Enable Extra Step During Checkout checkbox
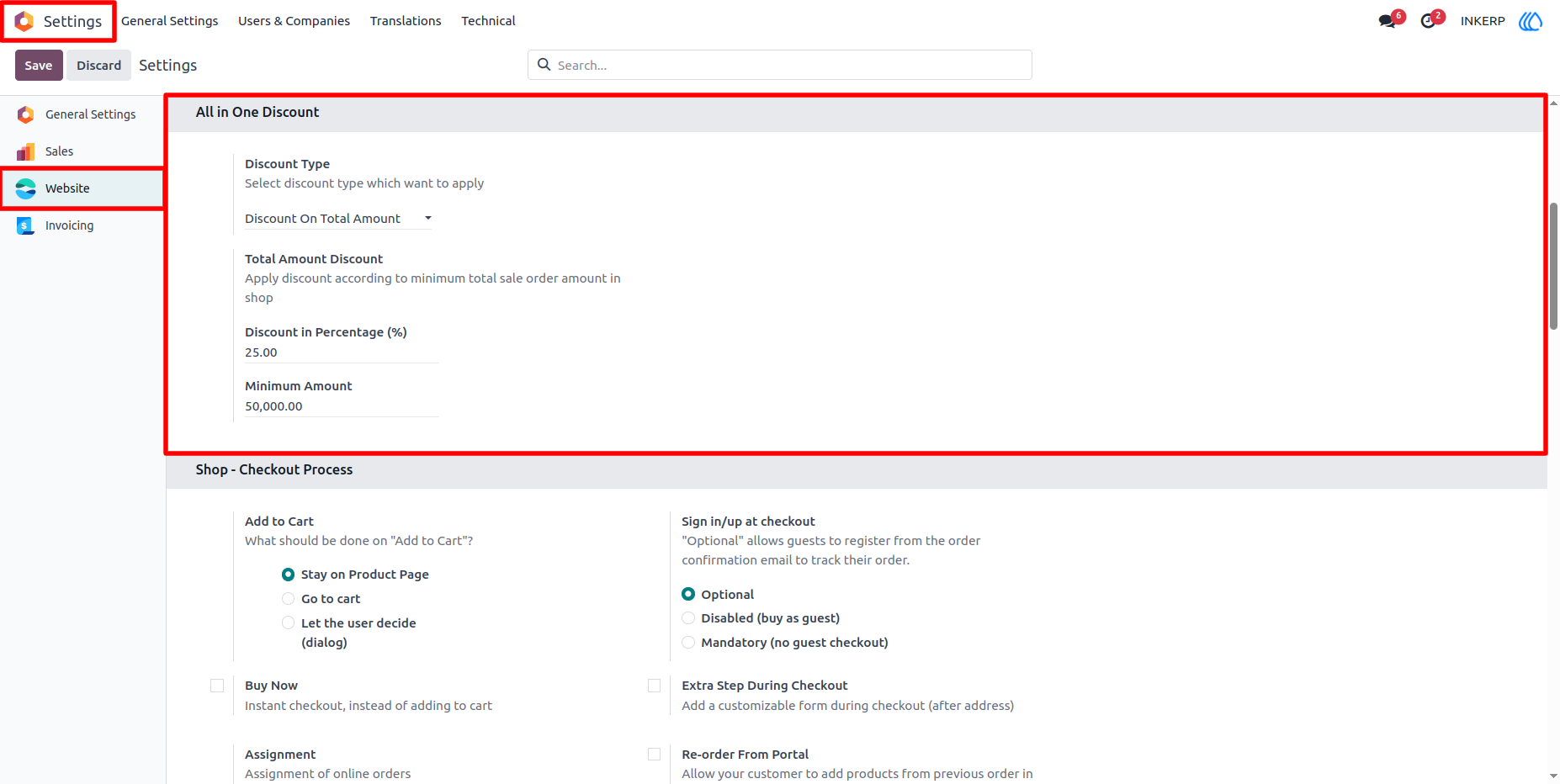Image resolution: width=1560 pixels, height=784 pixels. point(654,686)
